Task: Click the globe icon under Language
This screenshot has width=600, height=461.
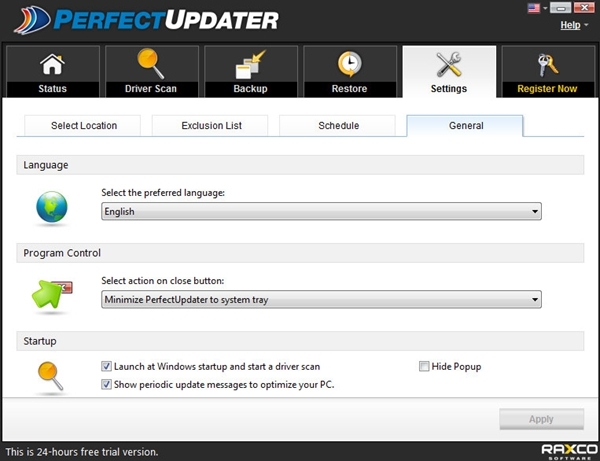Action: pyautogui.click(x=52, y=207)
